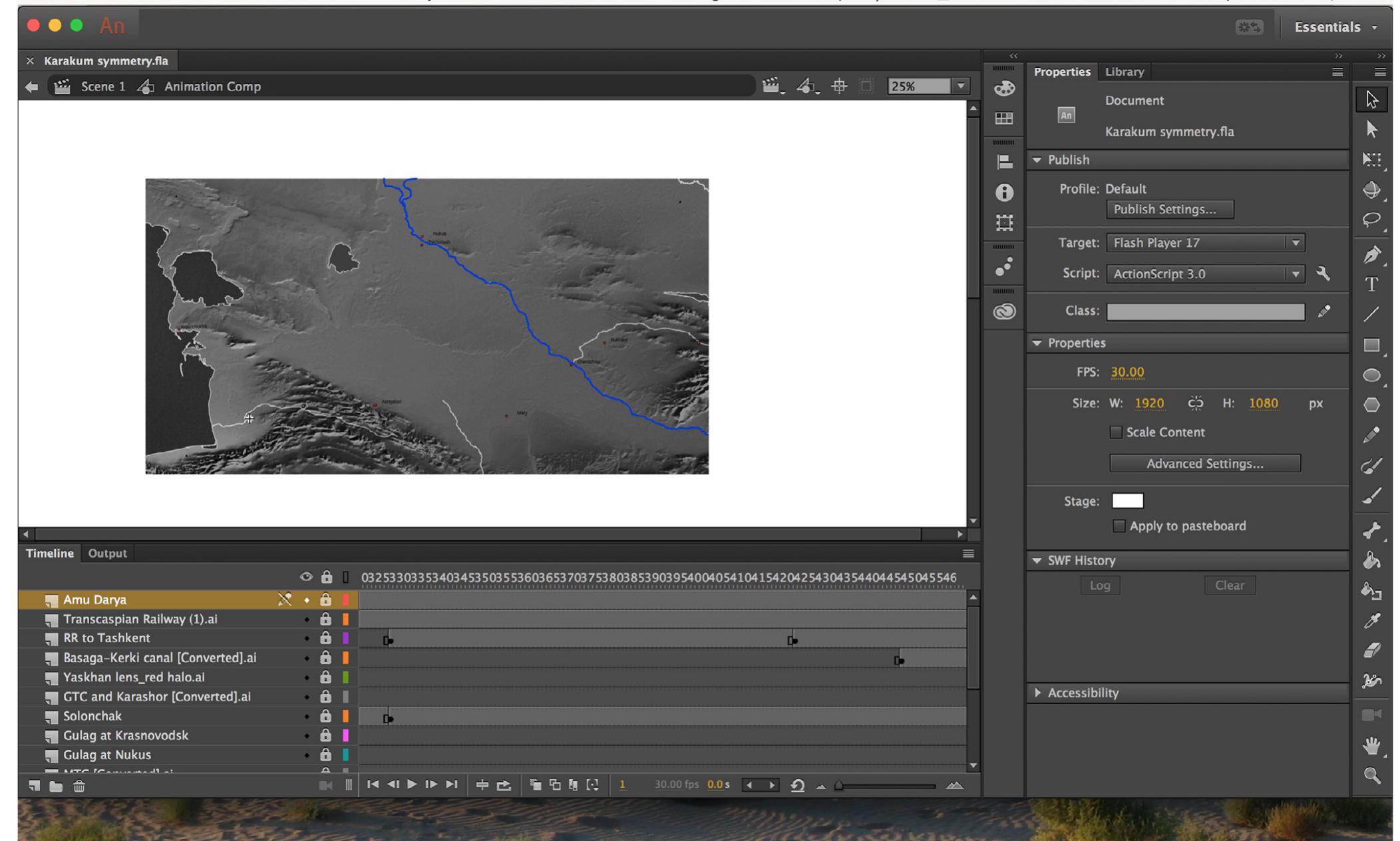The image size is (1400, 841).
Task: Enable the Scale Content checkbox
Action: (x=1116, y=432)
